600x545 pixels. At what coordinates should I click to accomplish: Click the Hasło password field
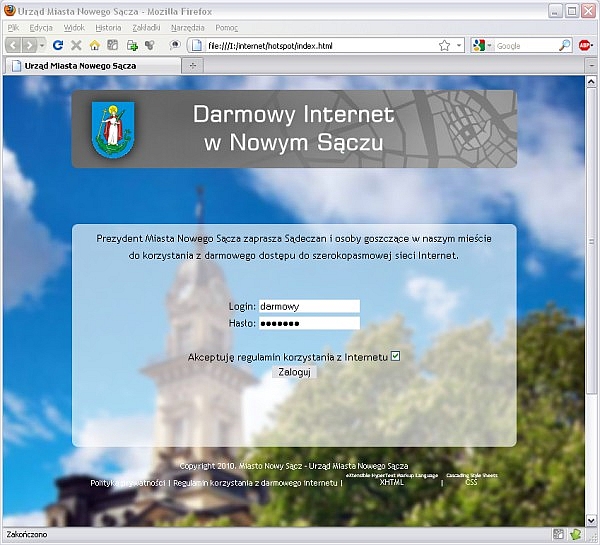pos(309,323)
